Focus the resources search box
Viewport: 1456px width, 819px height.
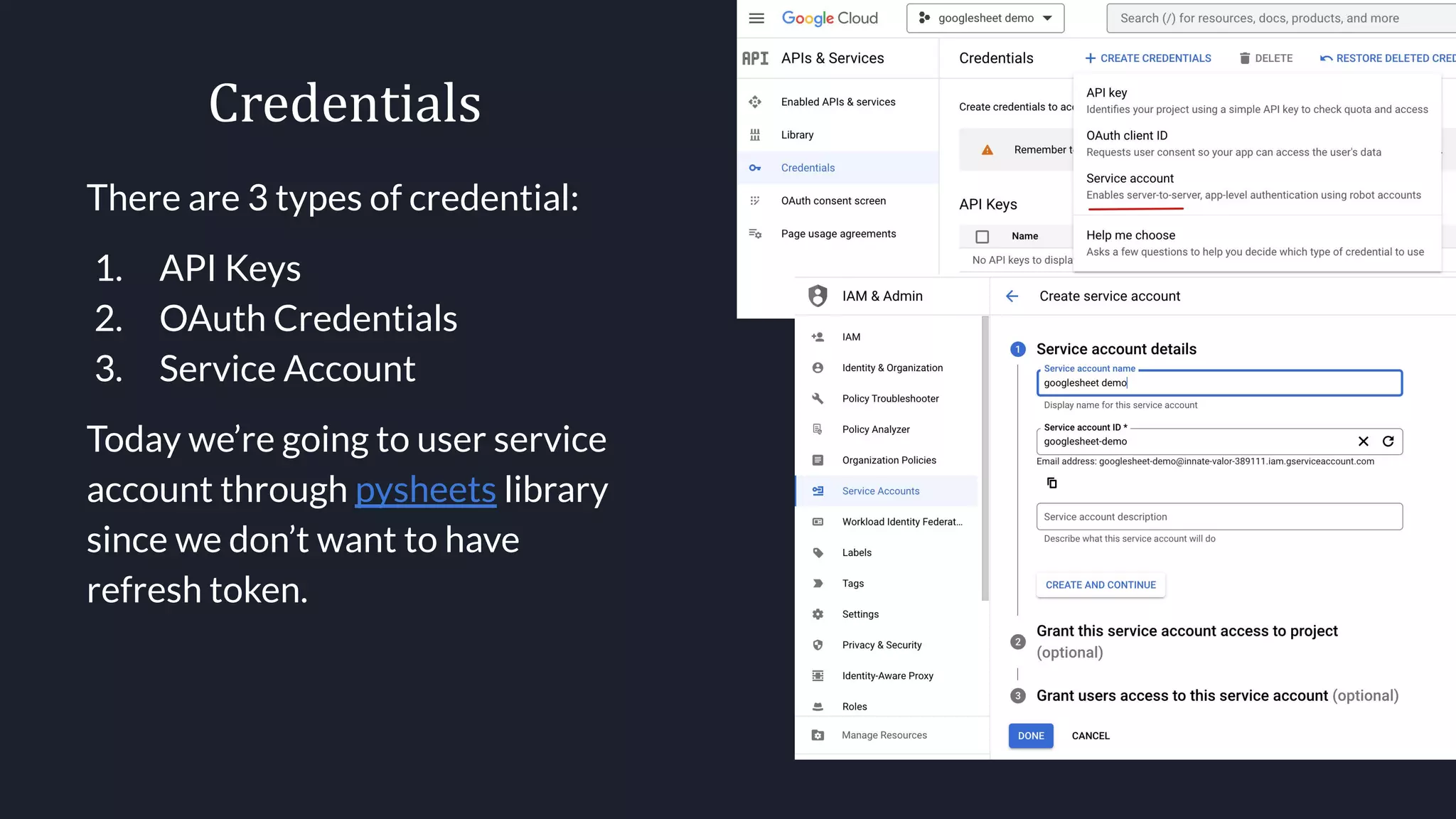(x=1281, y=18)
